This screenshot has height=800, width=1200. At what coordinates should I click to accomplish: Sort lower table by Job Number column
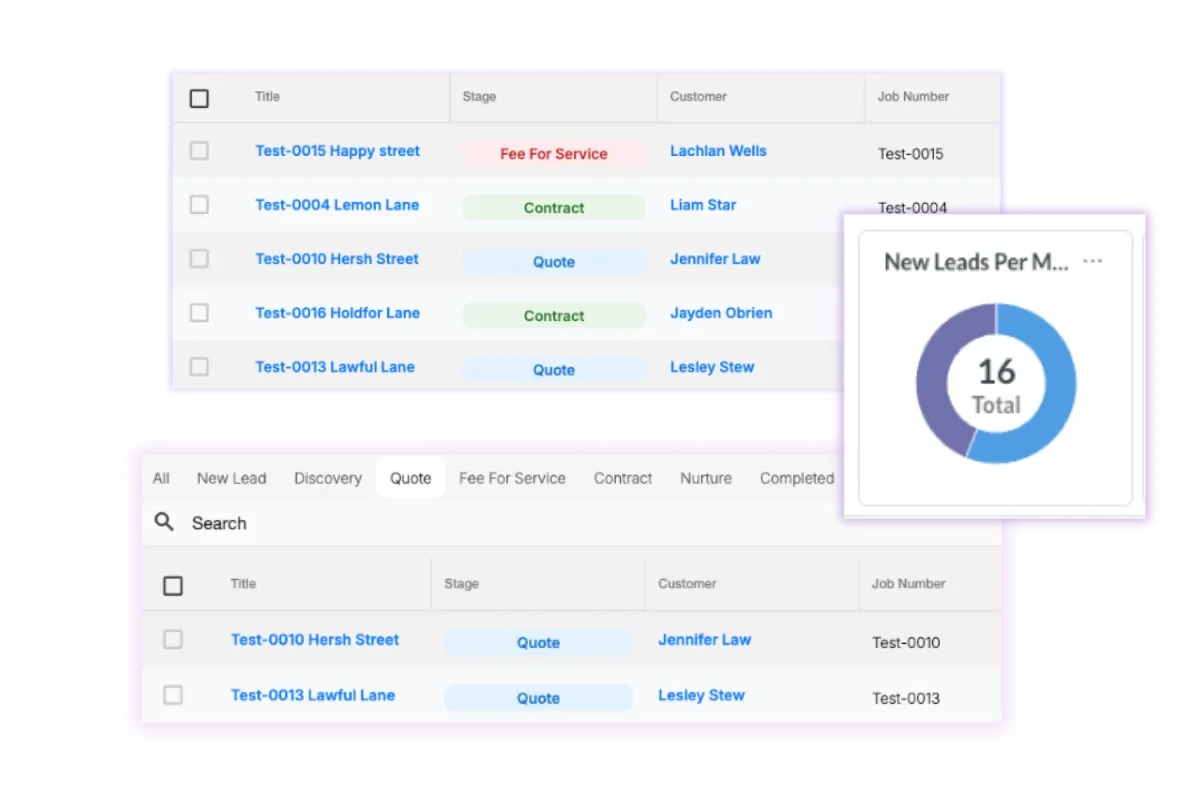click(908, 584)
